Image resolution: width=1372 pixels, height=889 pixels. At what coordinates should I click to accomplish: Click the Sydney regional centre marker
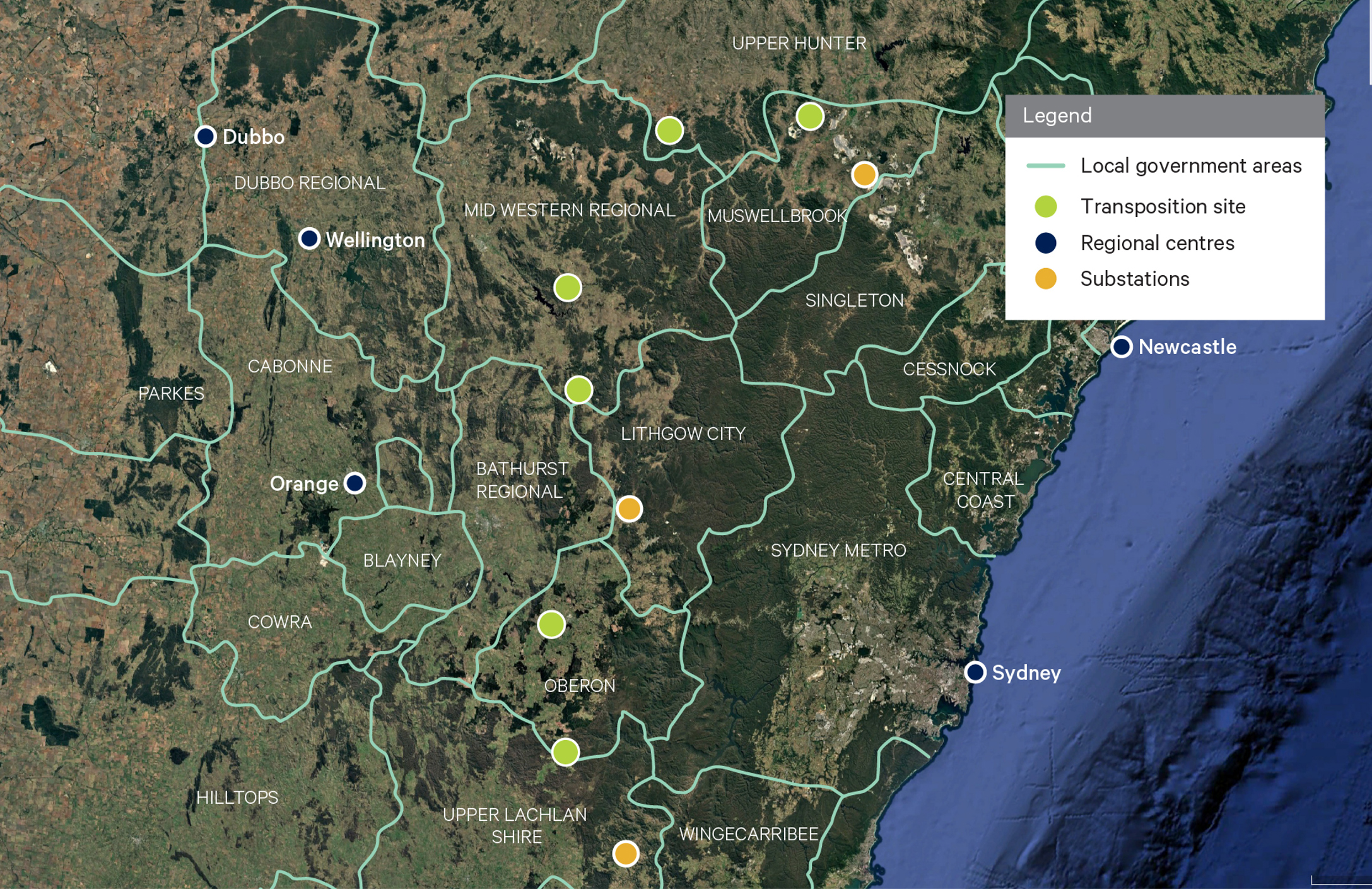975,673
